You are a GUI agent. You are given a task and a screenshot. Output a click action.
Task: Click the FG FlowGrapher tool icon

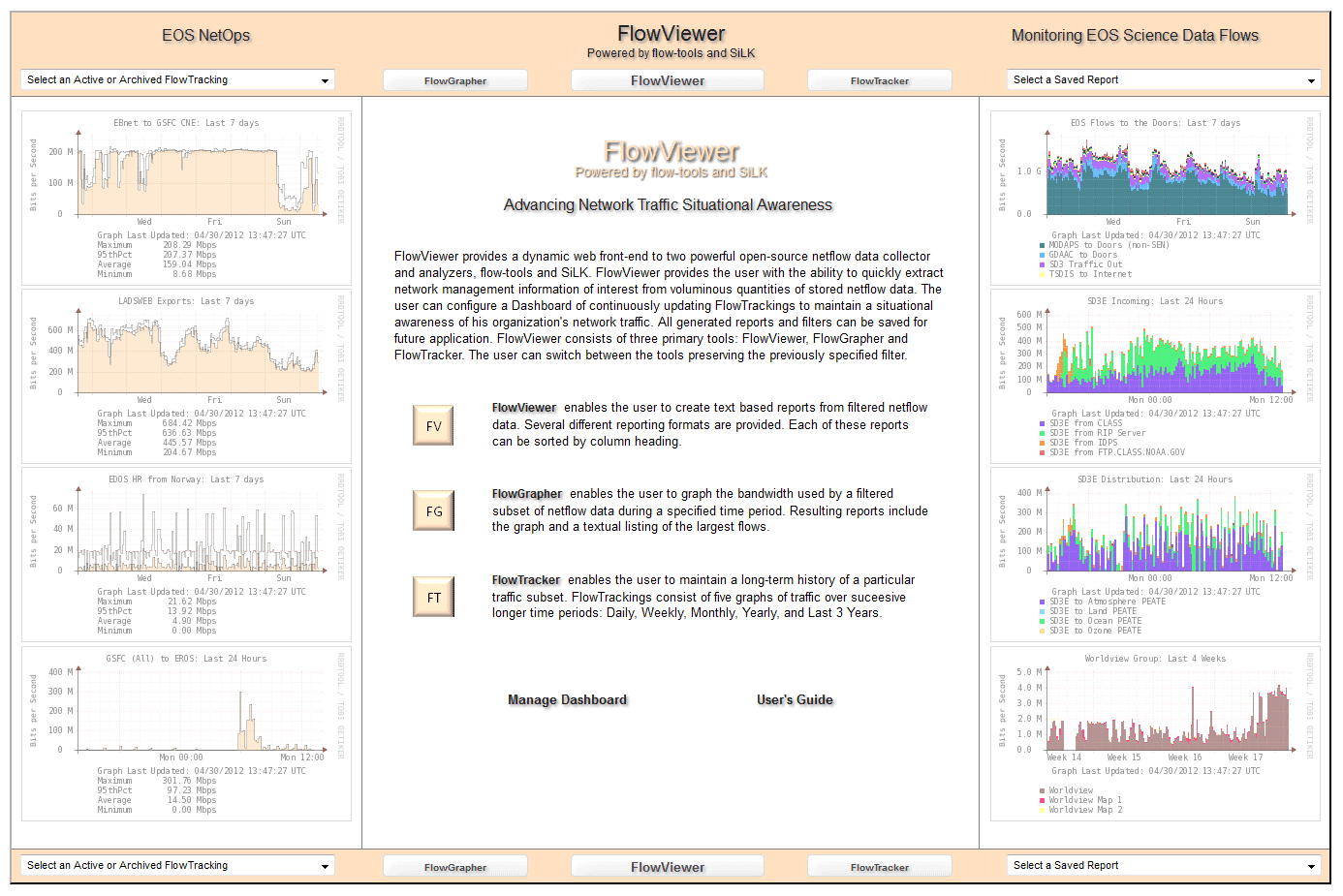(x=432, y=510)
